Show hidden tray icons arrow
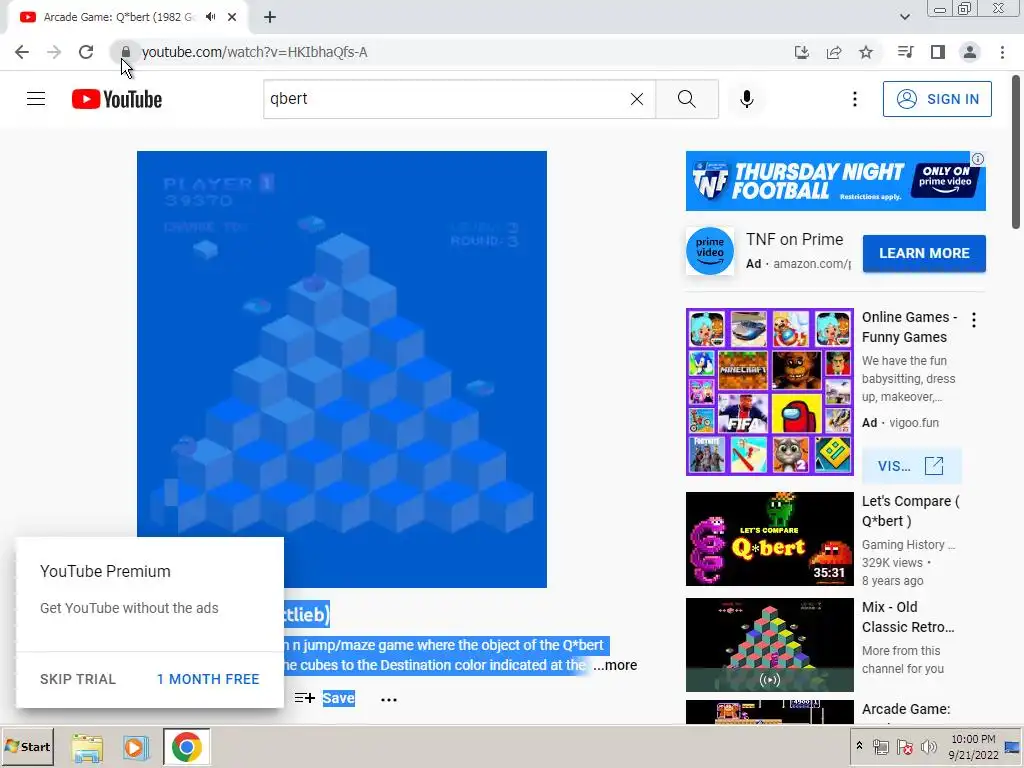The image size is (1024, 768). 859,746
